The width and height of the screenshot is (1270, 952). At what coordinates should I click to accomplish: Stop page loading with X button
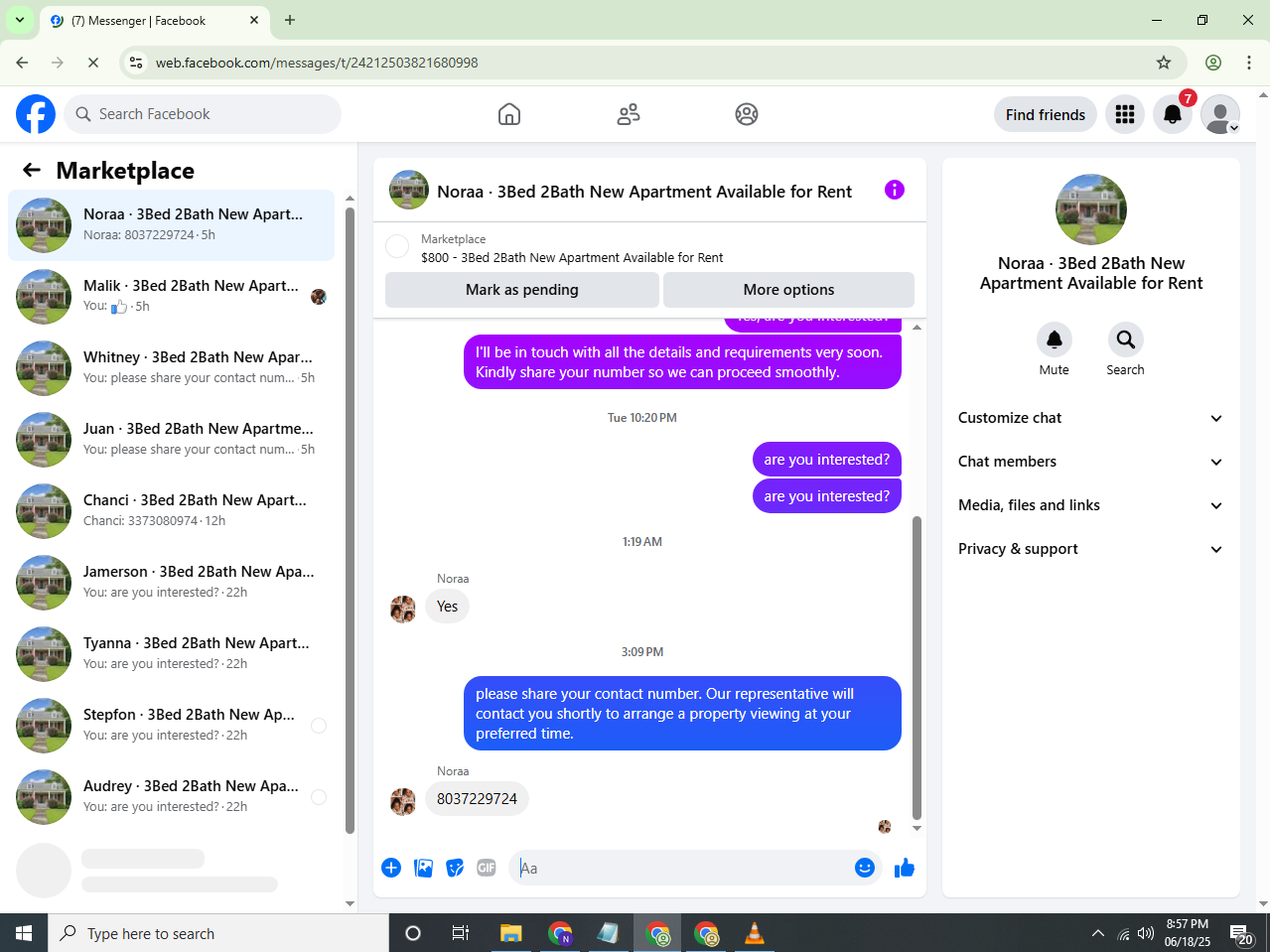(x=93, y=63)
